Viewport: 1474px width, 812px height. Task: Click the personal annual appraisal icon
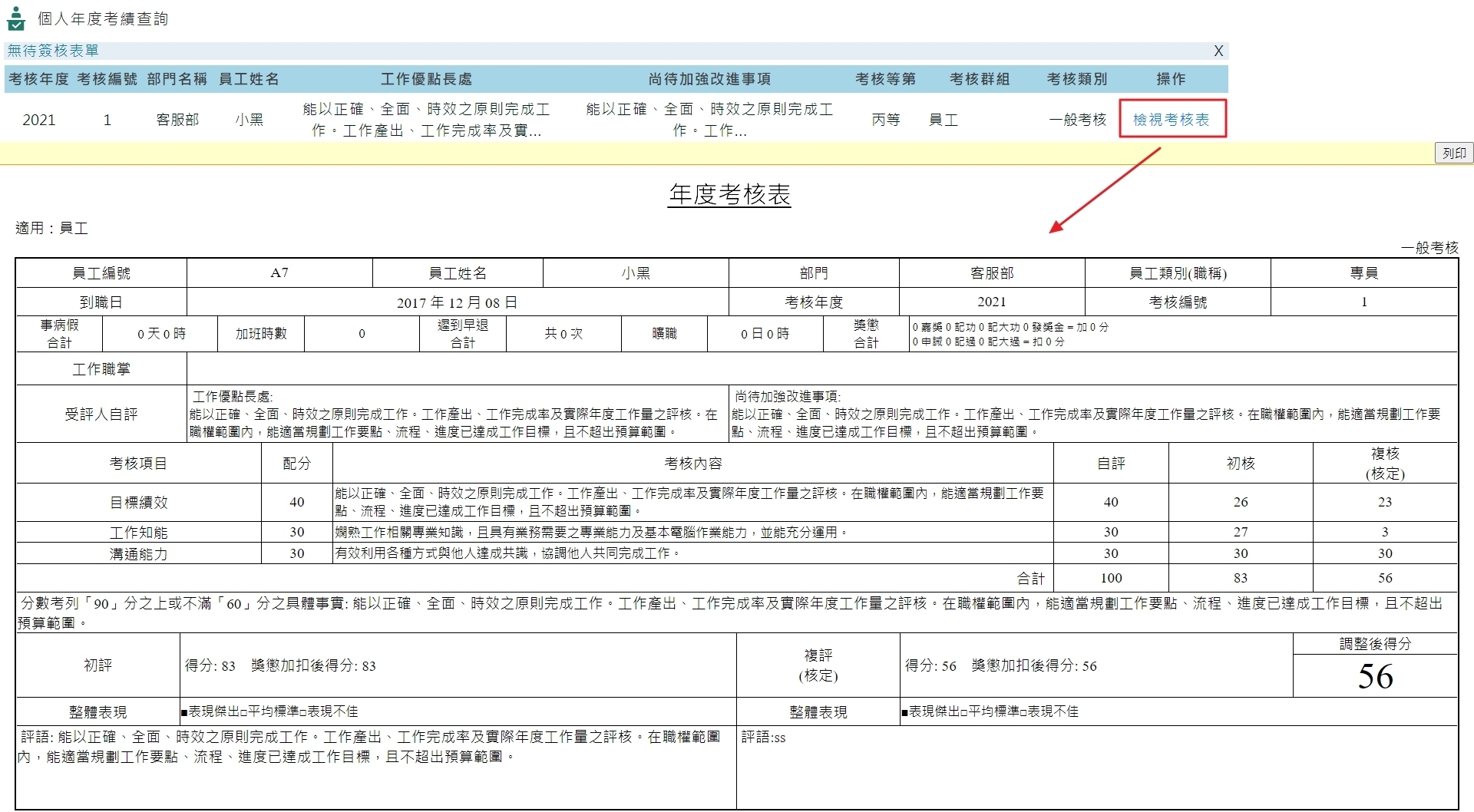click(x=18, y=18)
